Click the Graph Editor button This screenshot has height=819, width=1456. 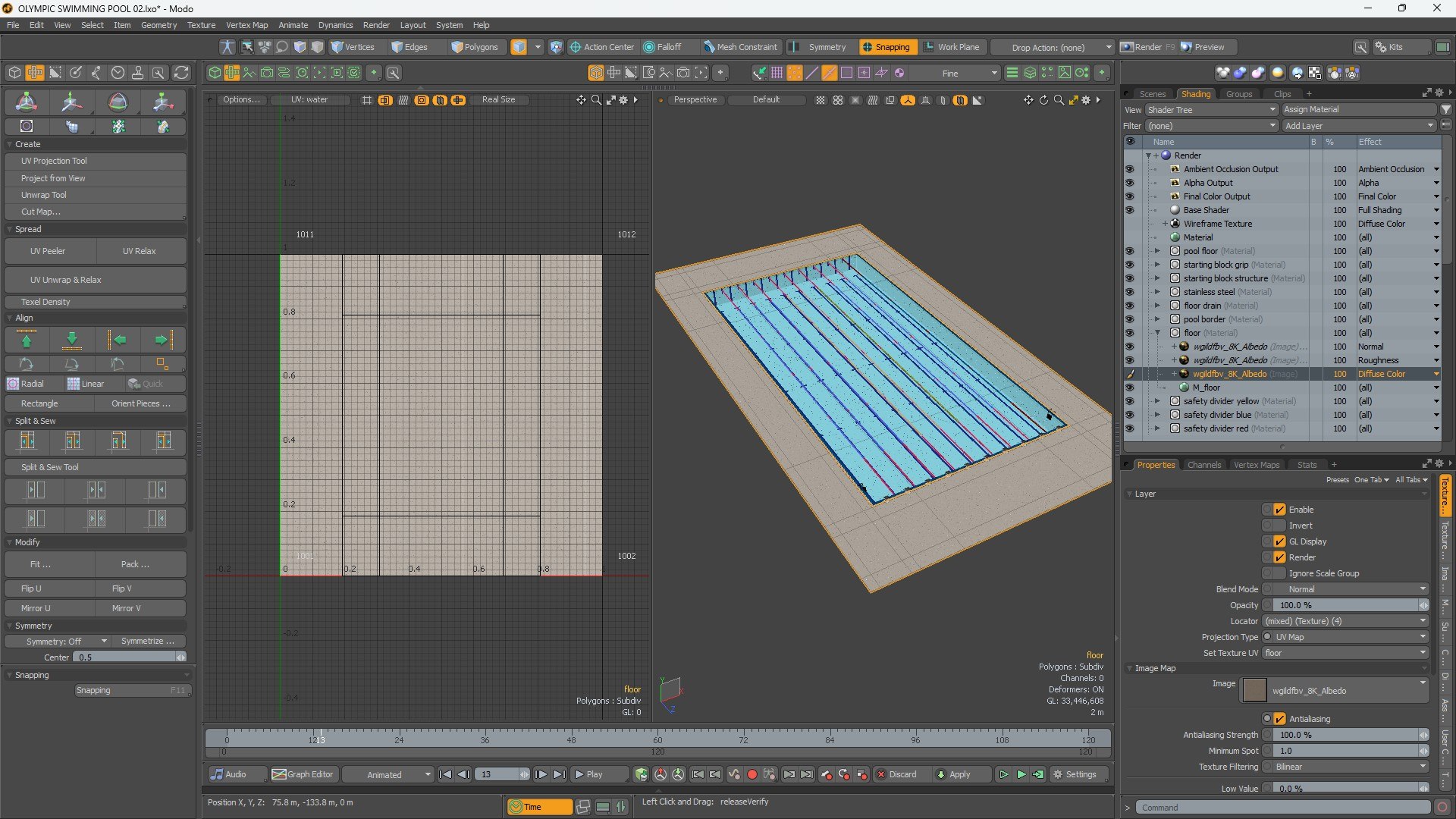click(303, 774)
